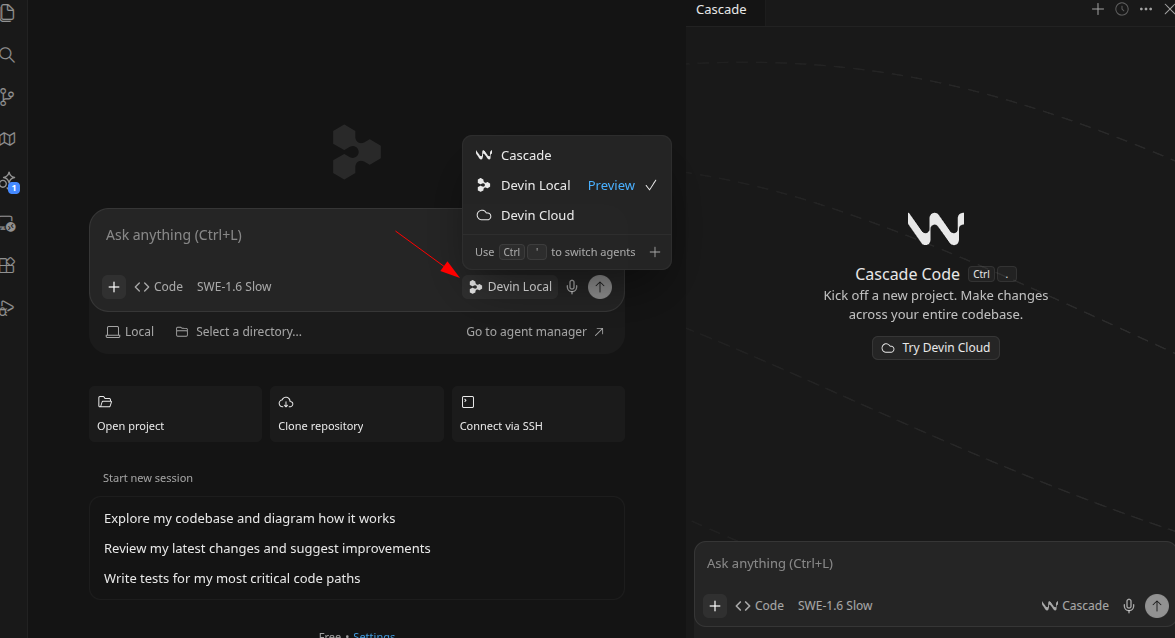This screenshot has height=638, width=1175.
Task: Choose Review my latest changes suggestion
Action: pos(267,548)
